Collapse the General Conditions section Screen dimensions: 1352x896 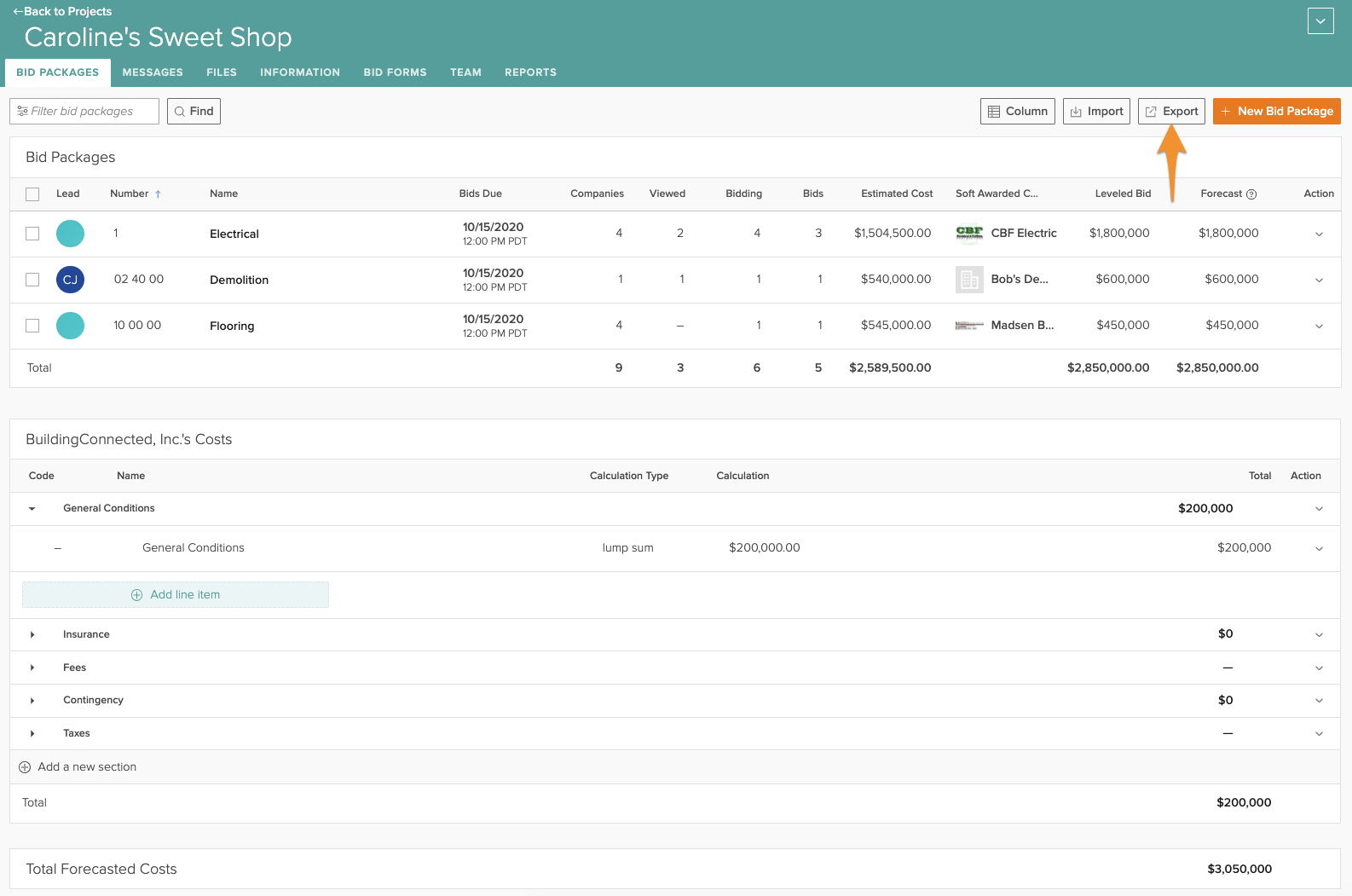coord(32,509)
